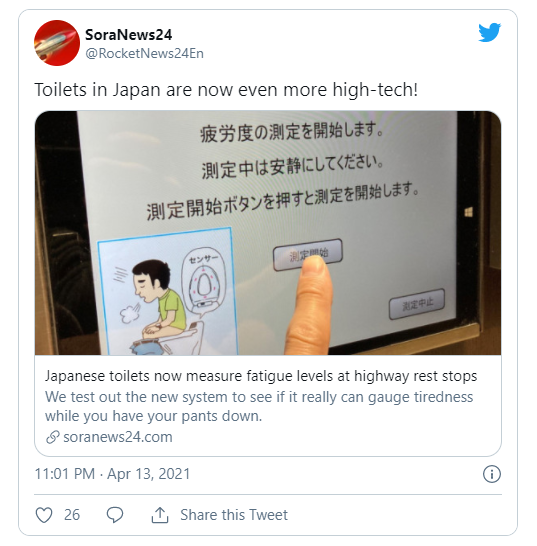Open the toilet touchscreen preview image
The width and height of the screenshot is (537, 546).
pos(268,233)
